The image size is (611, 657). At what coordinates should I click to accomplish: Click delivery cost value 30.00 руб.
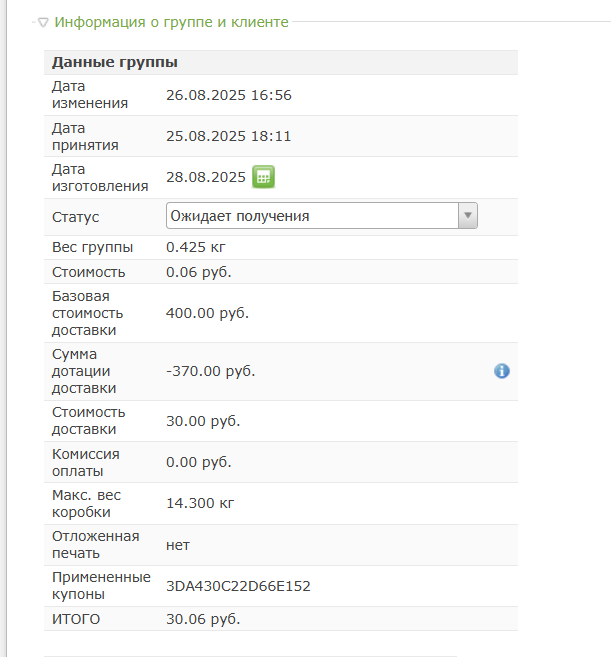pyautogui.click(x=203, y=421)
